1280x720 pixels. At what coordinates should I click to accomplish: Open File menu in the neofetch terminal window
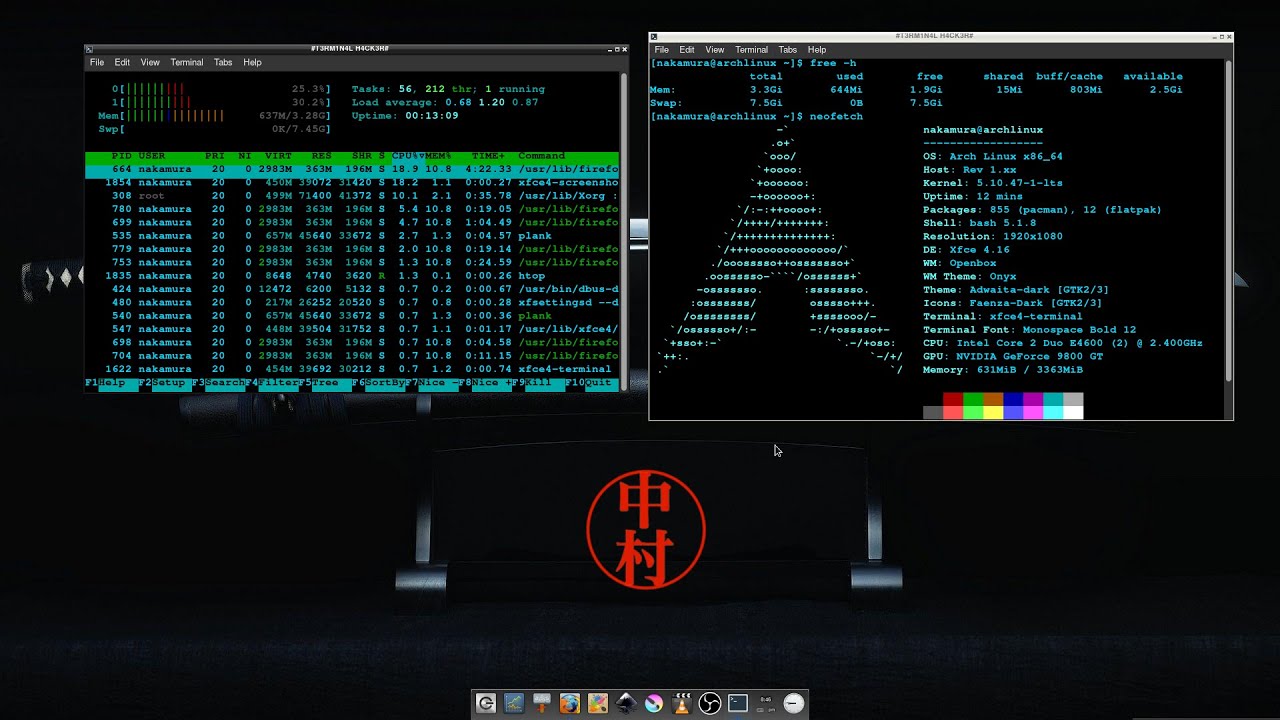coord(662,50)
